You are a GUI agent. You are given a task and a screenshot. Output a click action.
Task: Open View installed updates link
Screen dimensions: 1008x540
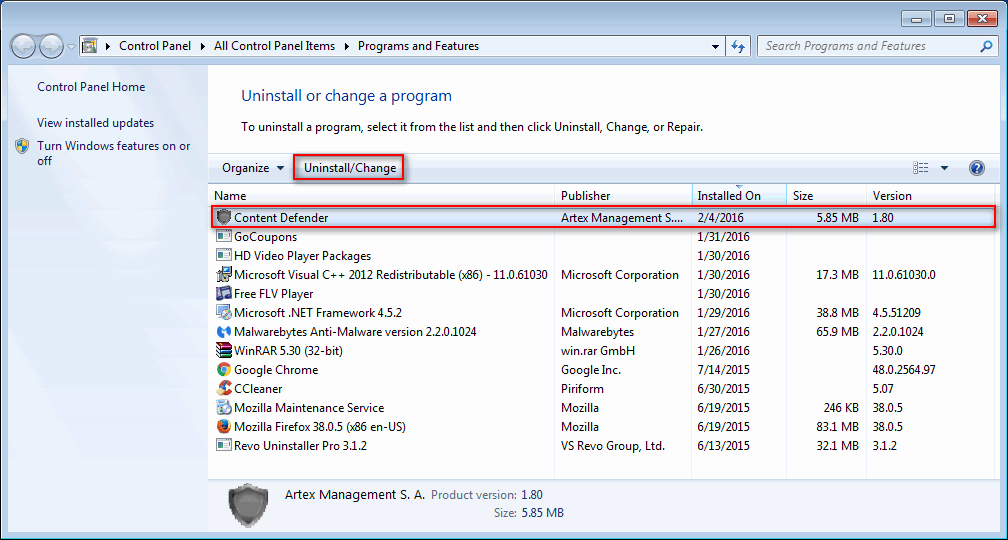(96, 123)
